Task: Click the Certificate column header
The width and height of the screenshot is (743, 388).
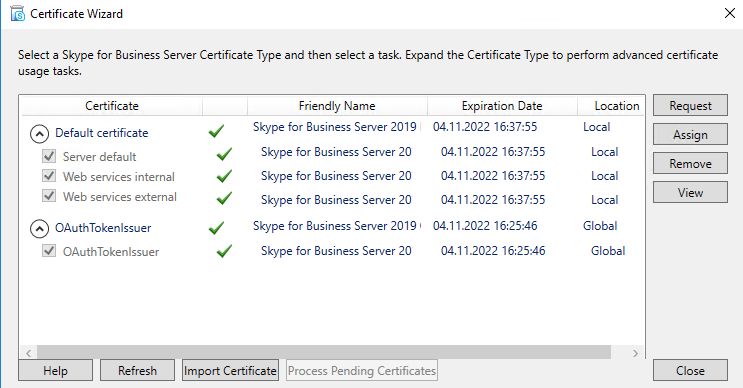Action: [112, 106]
